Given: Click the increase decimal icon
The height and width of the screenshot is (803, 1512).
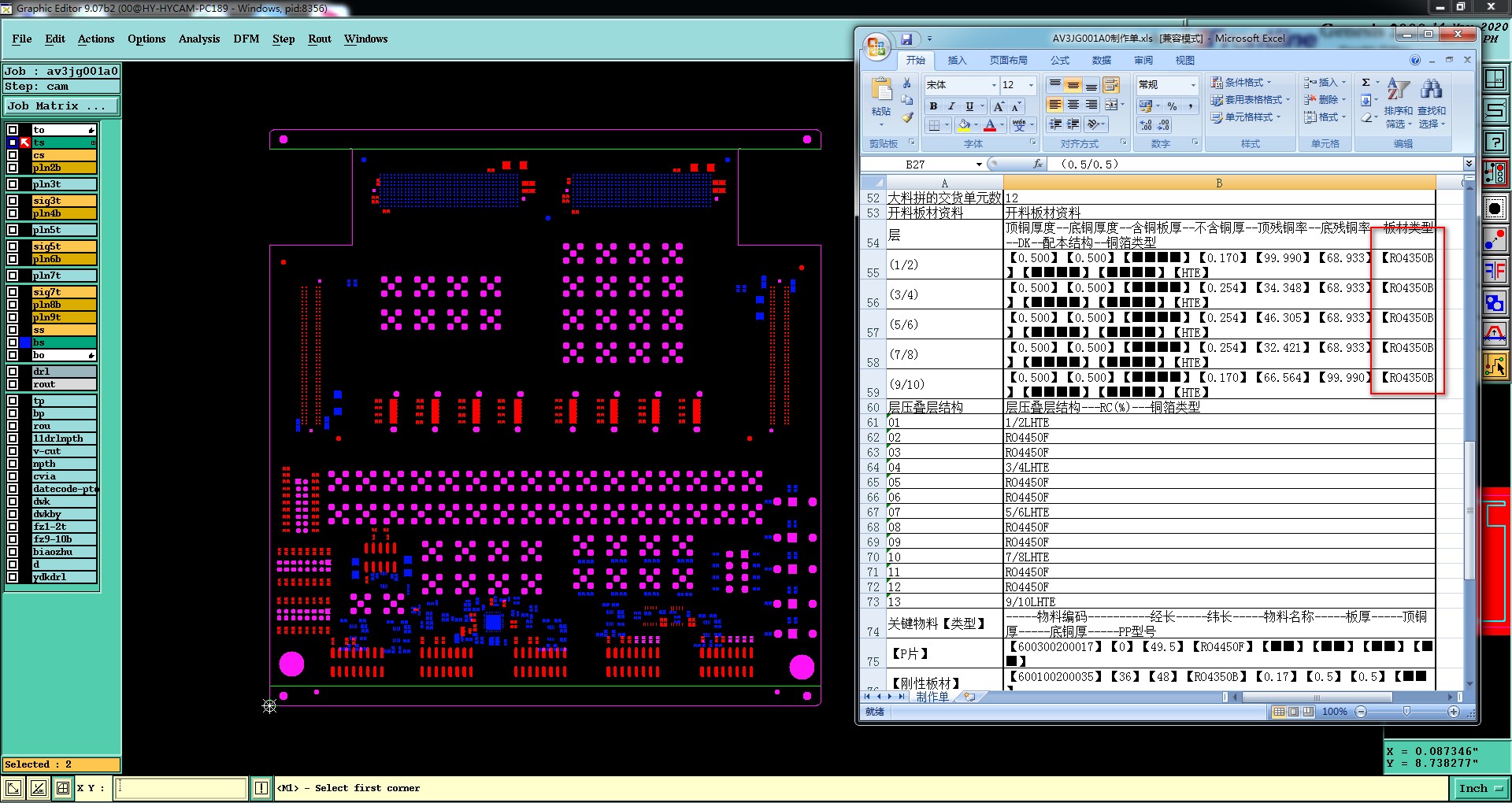Looking at the screenshot, I should point(1145,125).
